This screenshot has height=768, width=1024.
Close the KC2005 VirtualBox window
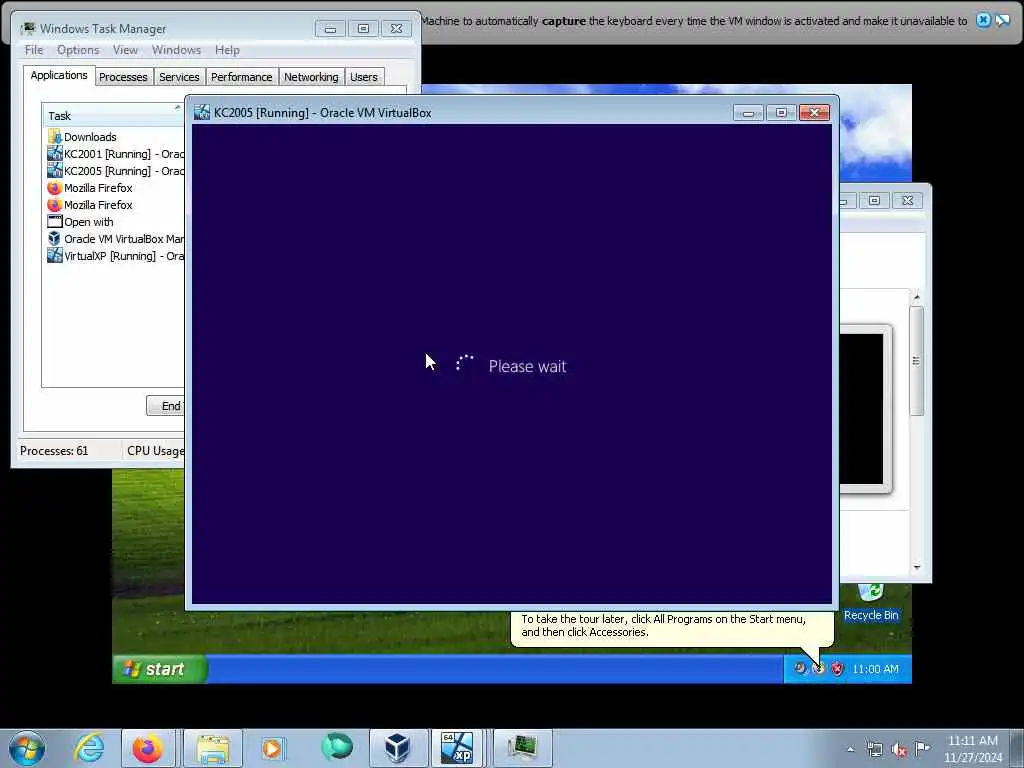click(x=814, y=113)
